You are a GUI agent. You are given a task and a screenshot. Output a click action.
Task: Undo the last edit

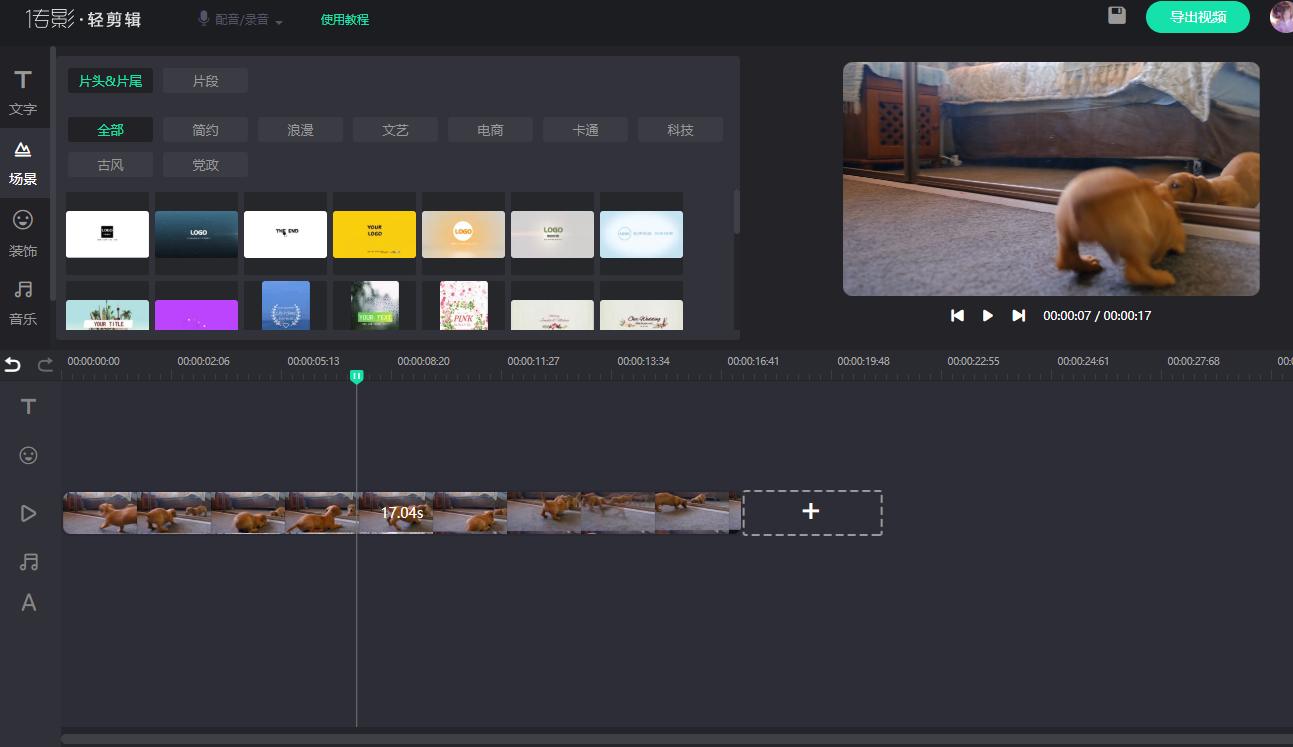click(13, 365)
